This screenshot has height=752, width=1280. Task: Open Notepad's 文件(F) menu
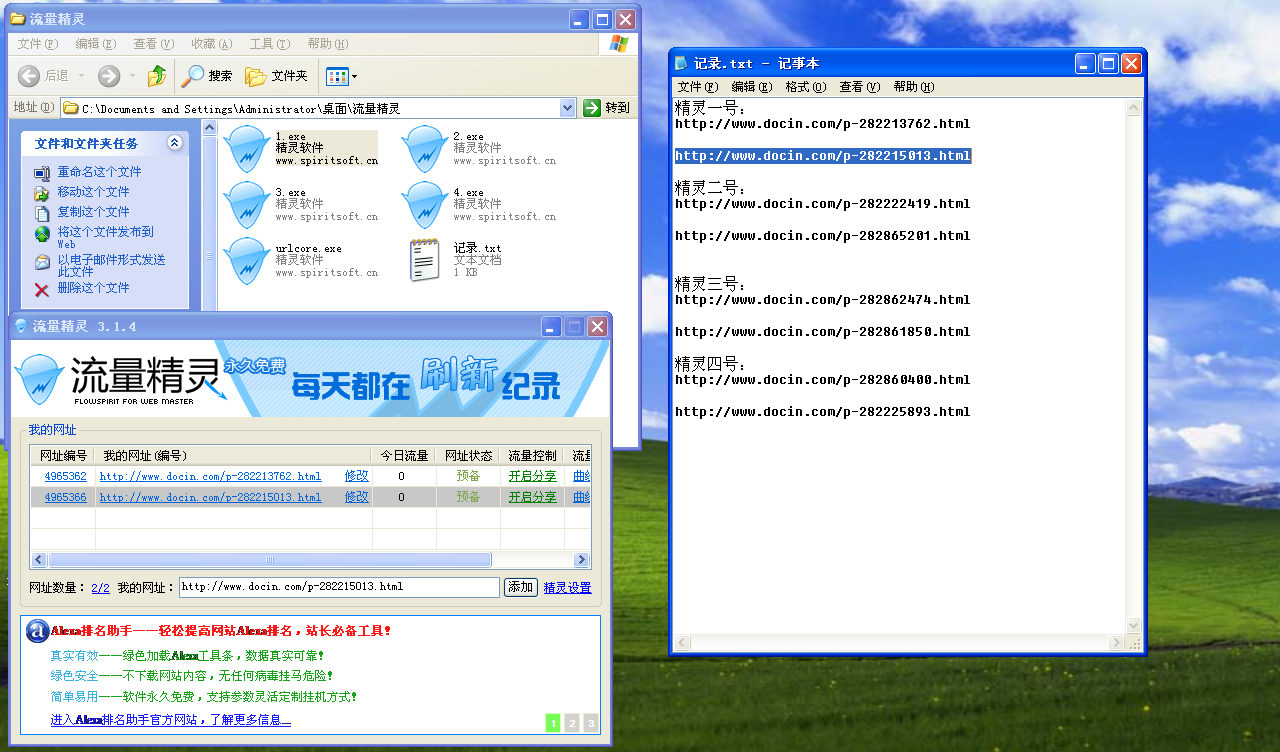[697, 87]
